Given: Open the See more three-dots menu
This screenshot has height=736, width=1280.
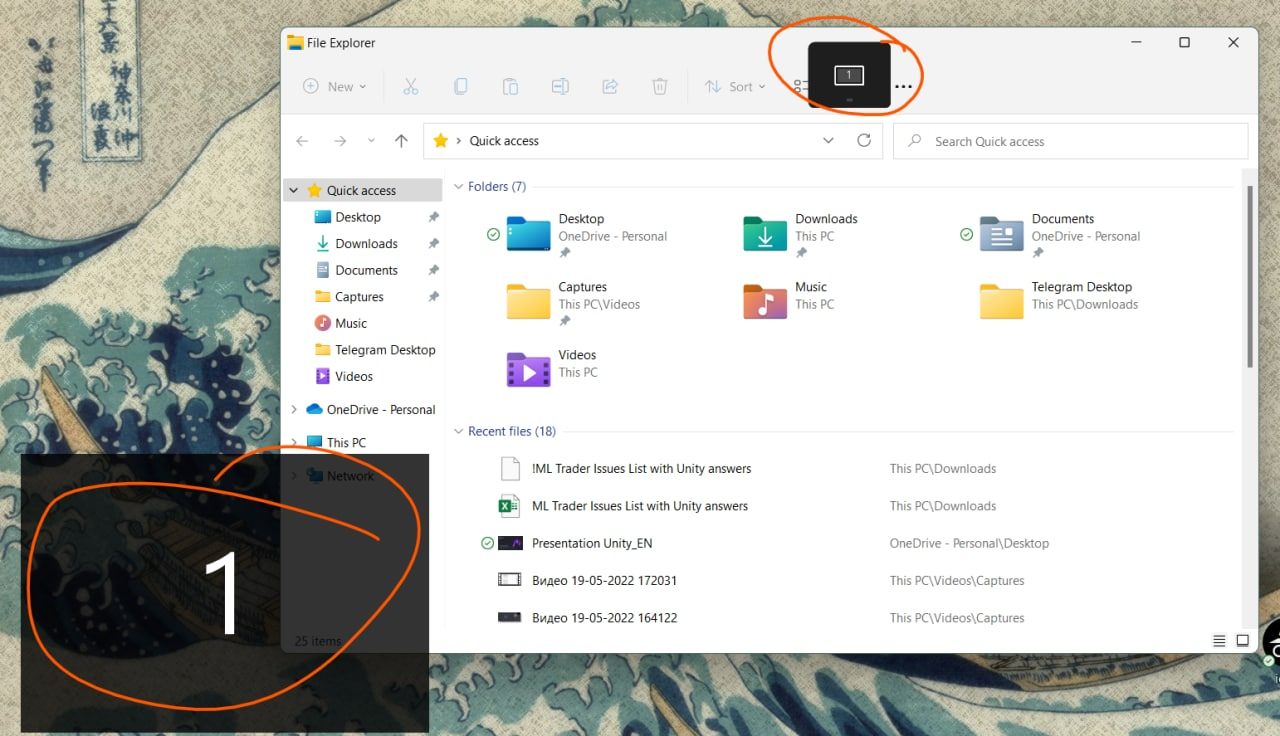Looking at the screenshot, I should click(x=904, y=87).
